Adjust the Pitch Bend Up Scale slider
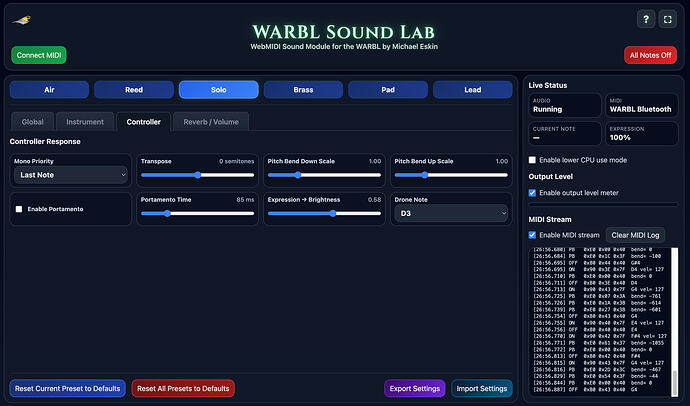This screenshot has width=690, height=406. (x=451, y=175)
